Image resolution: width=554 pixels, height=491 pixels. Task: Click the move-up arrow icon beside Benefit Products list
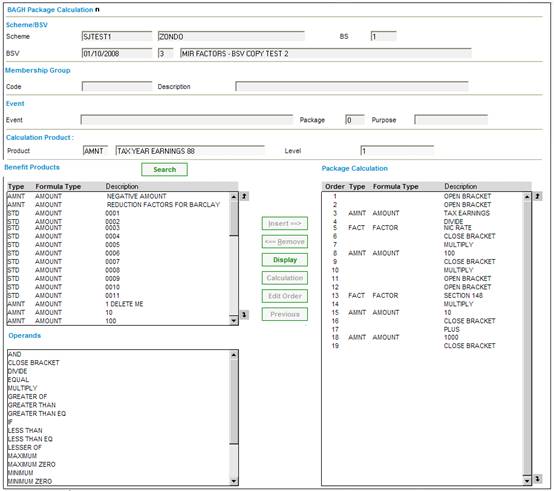tap(244, 196)
